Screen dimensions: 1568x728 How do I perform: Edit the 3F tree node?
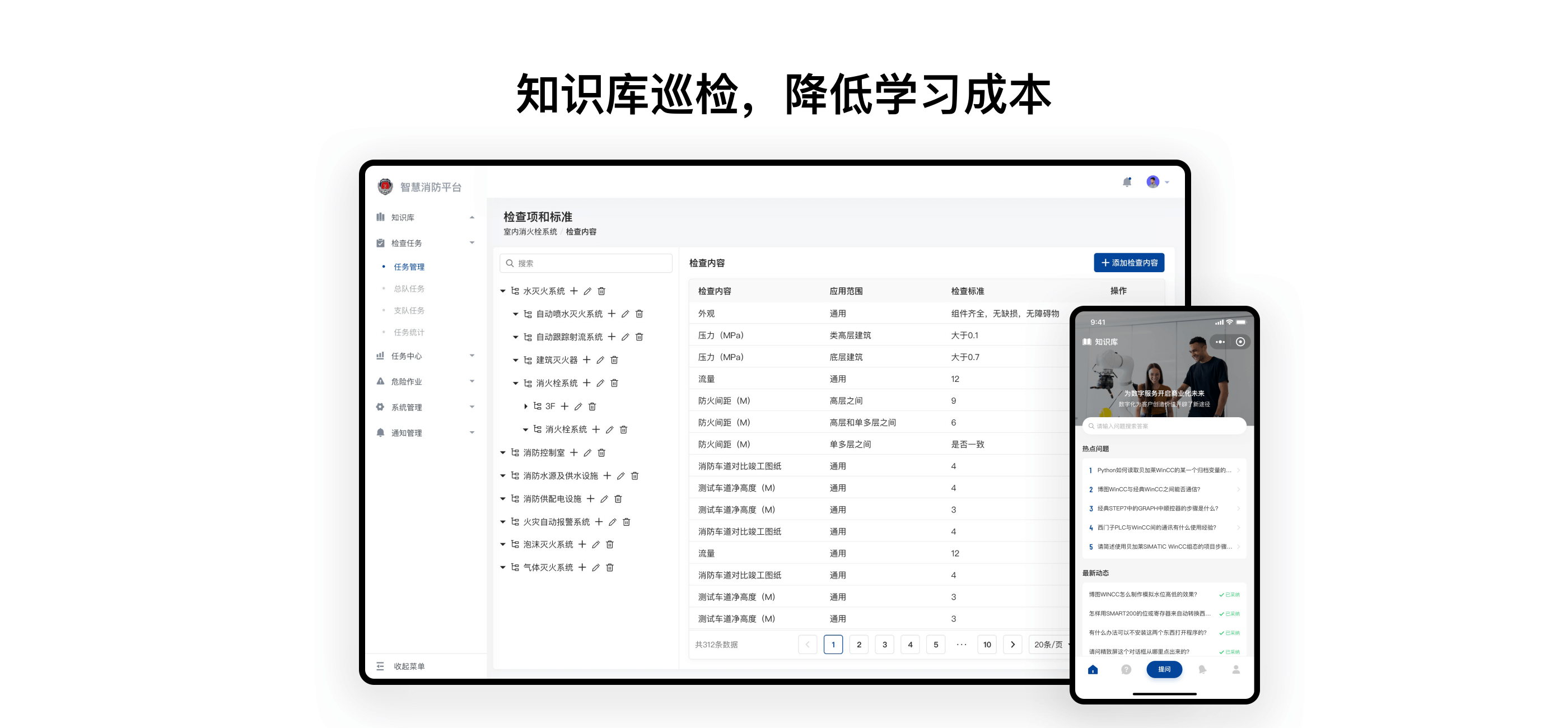(x=578, y=407)
